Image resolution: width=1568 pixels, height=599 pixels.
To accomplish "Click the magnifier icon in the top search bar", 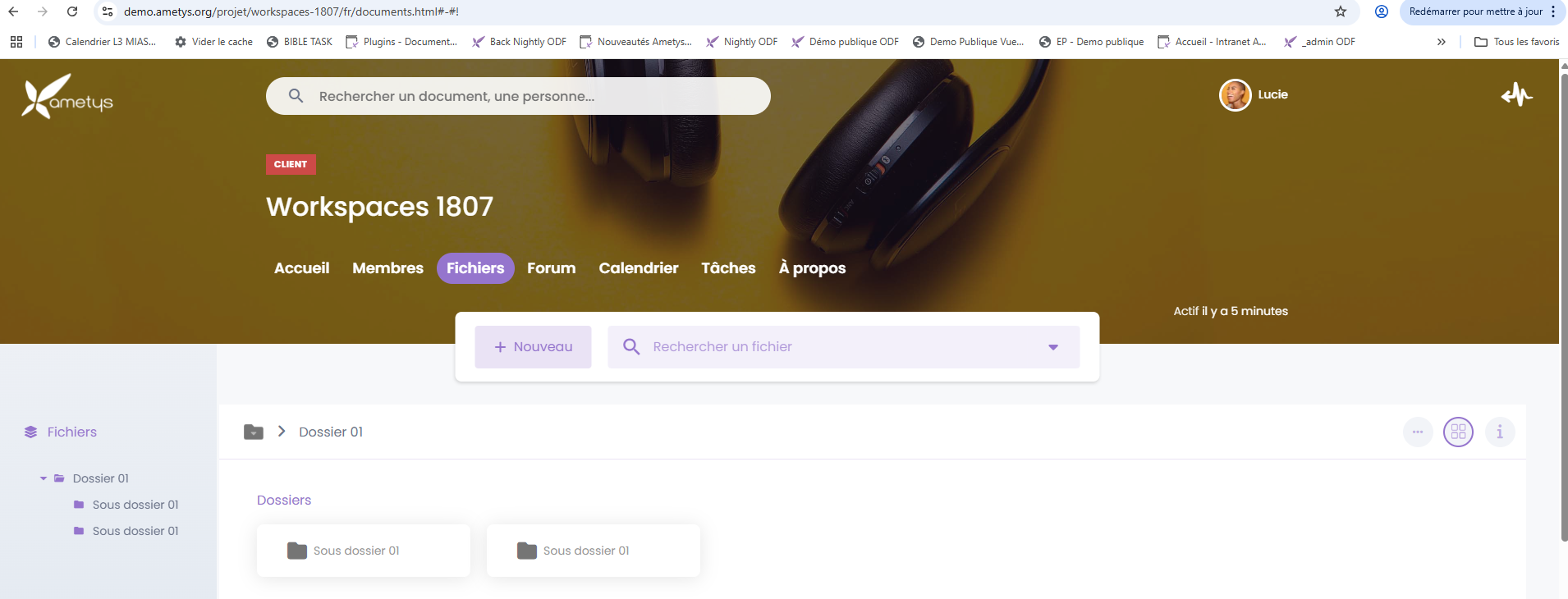I will click(296, 96).
